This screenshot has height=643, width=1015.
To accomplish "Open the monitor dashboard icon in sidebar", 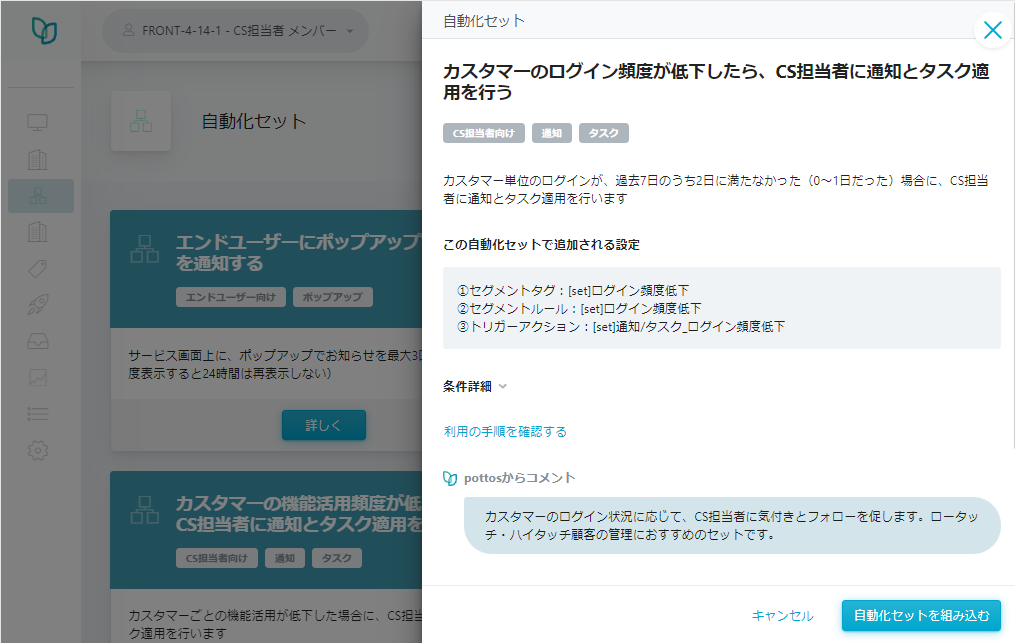I will [38, 122].
